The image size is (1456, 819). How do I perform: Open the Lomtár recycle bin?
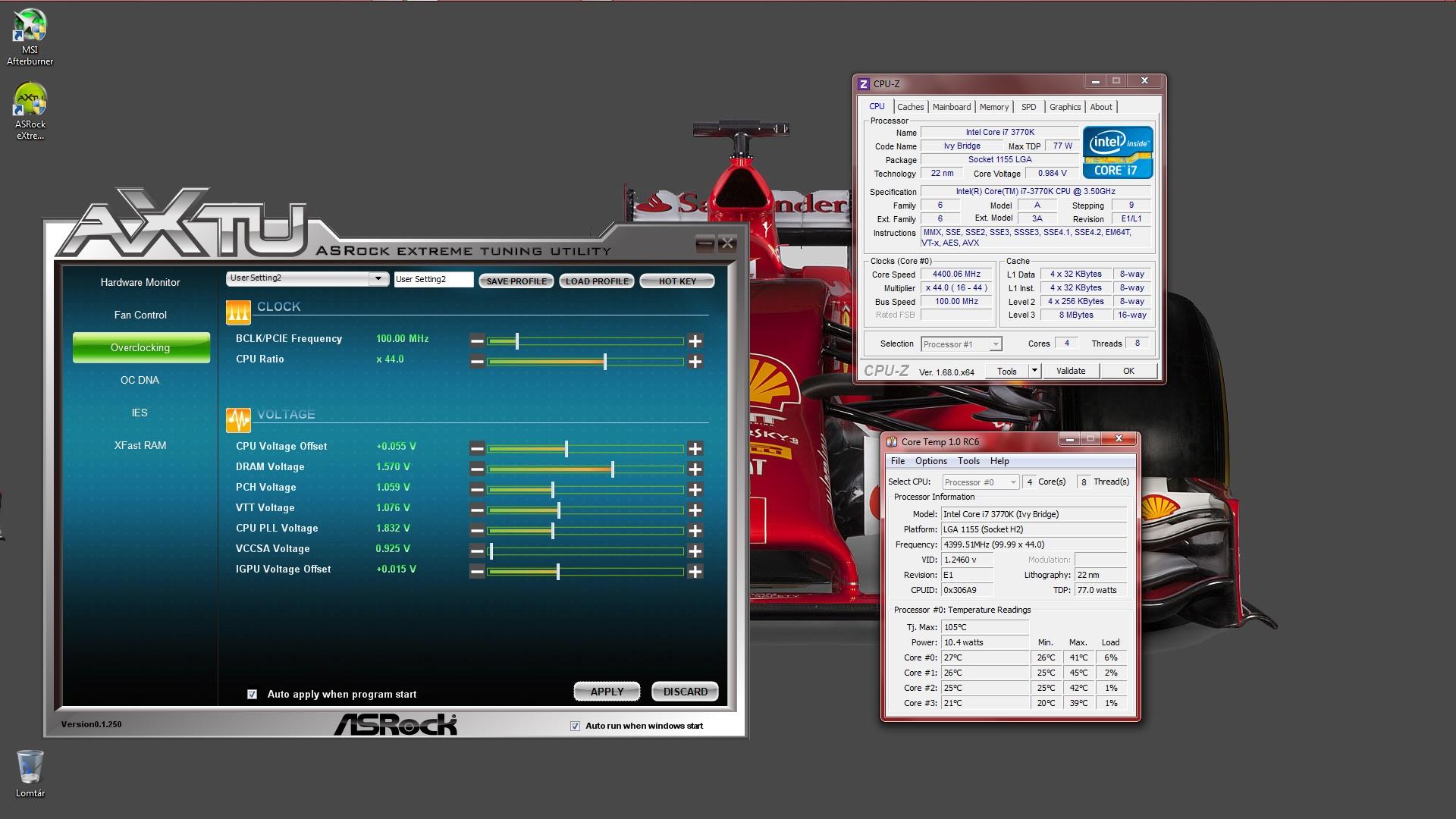click(x=30, y=773)
